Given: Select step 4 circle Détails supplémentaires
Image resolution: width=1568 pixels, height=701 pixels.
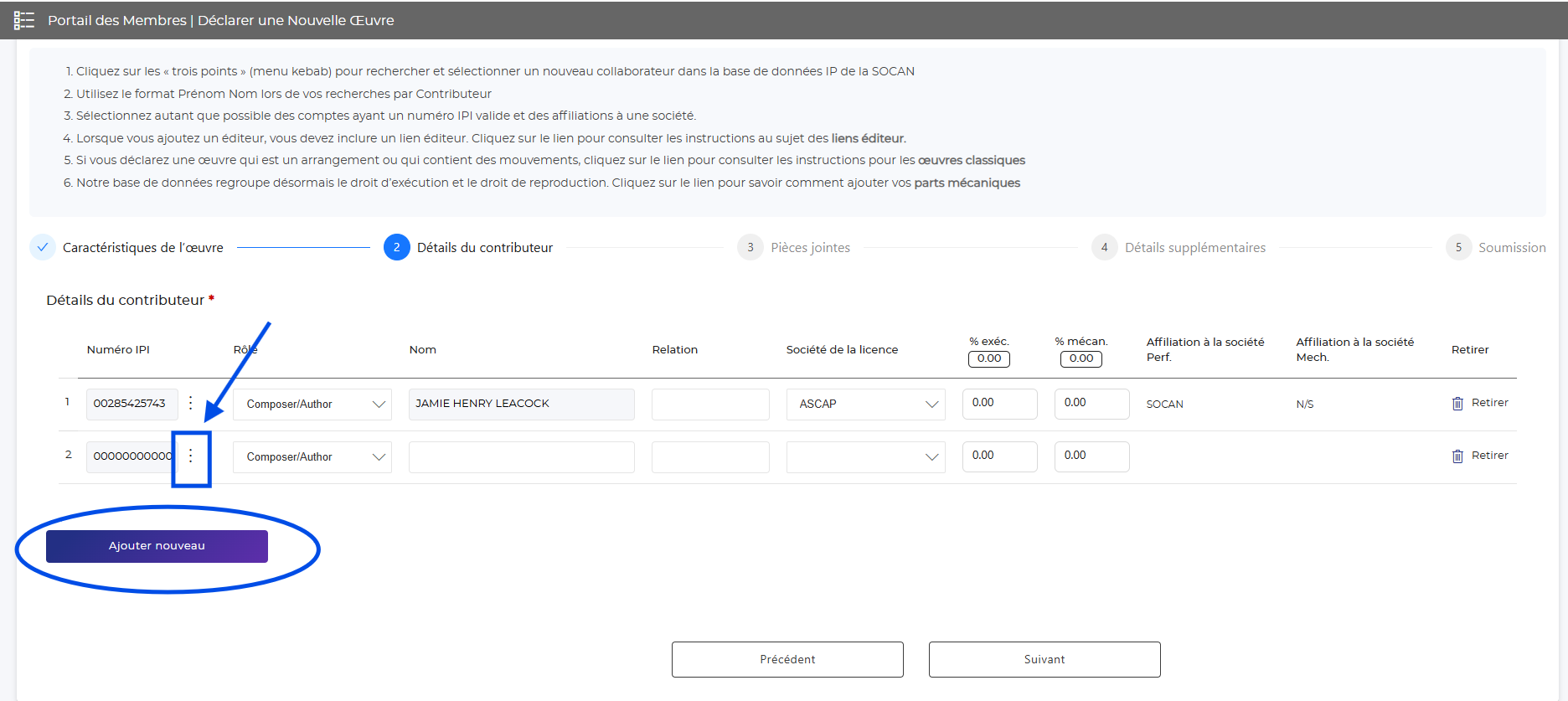Looking at the screenshot, I should tap(1104, 247).
